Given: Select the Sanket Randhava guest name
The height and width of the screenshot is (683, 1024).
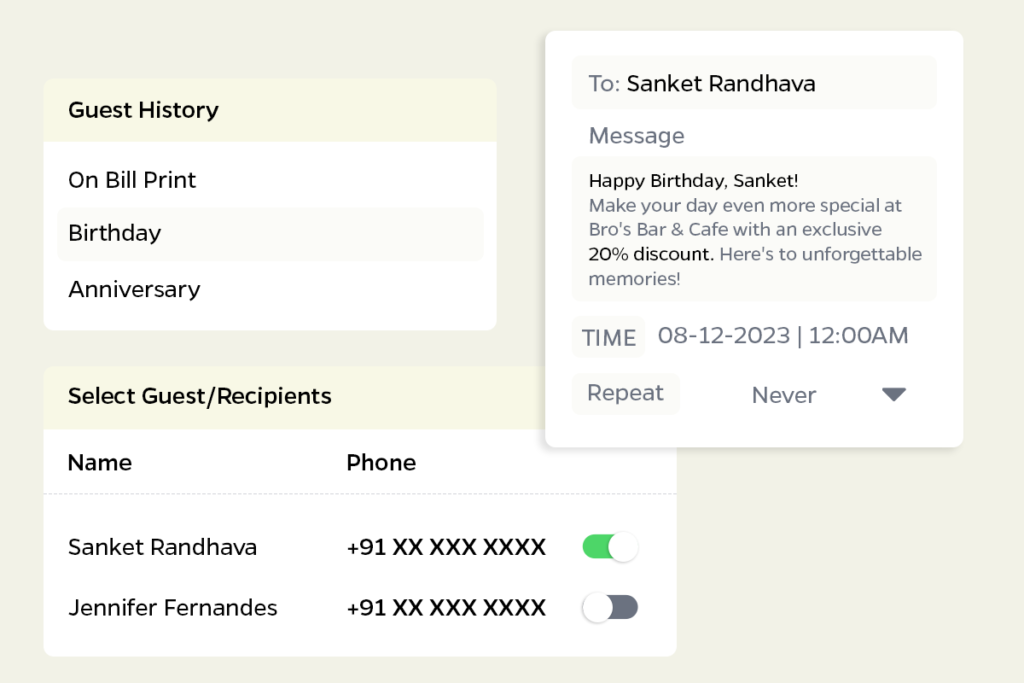Looking at the screenshot, I should coord(162,547).
